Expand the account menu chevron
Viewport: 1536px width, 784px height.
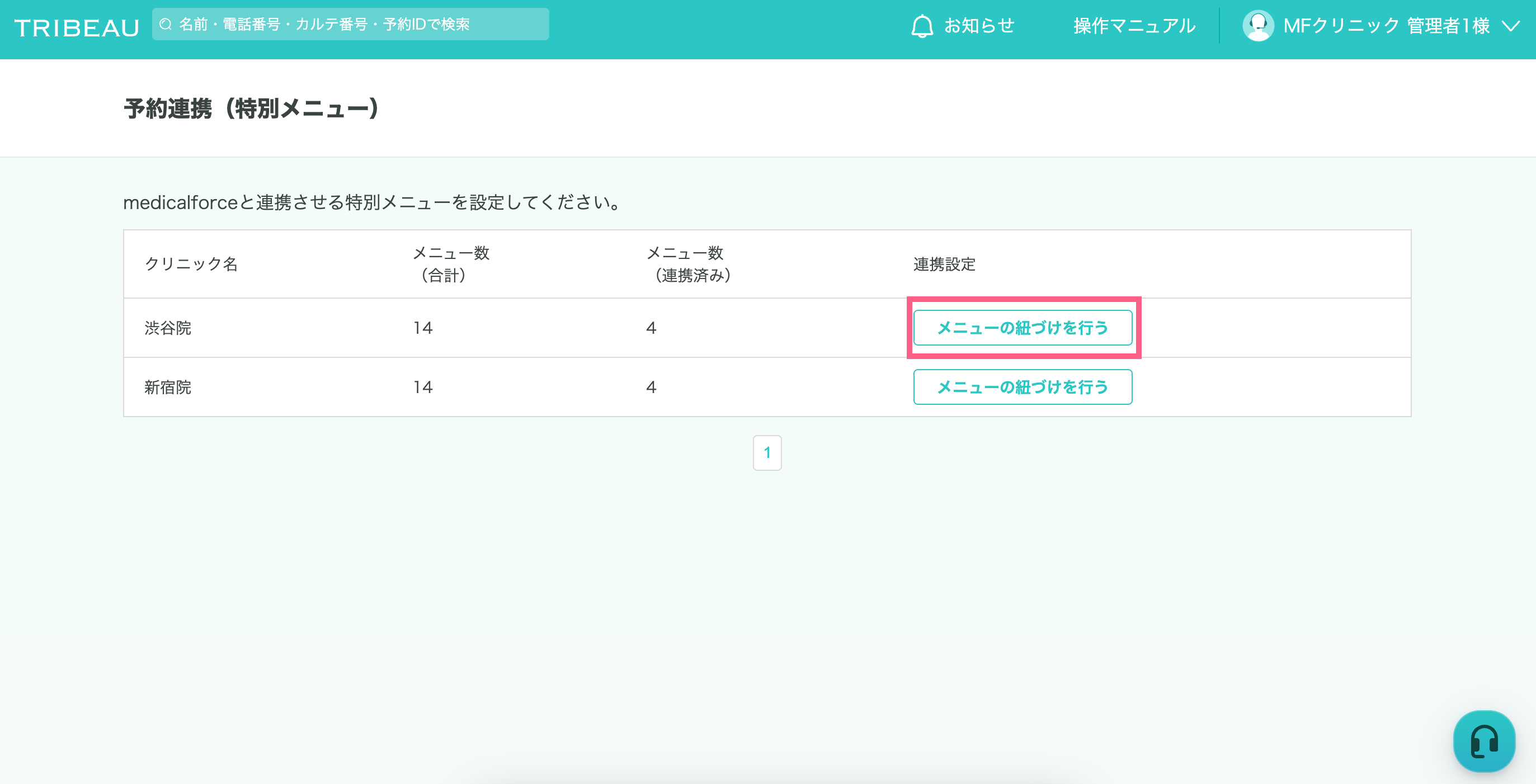tap(1510, 26)
